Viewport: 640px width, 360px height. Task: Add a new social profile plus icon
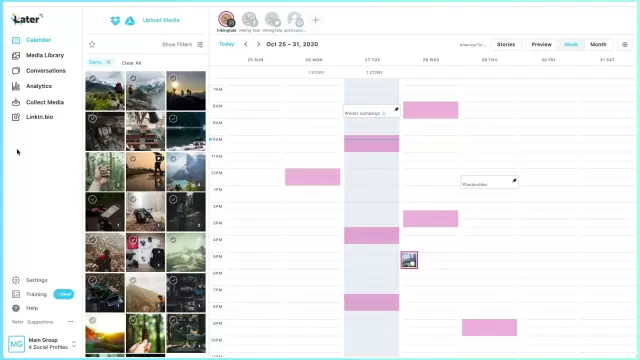(316, 20)
